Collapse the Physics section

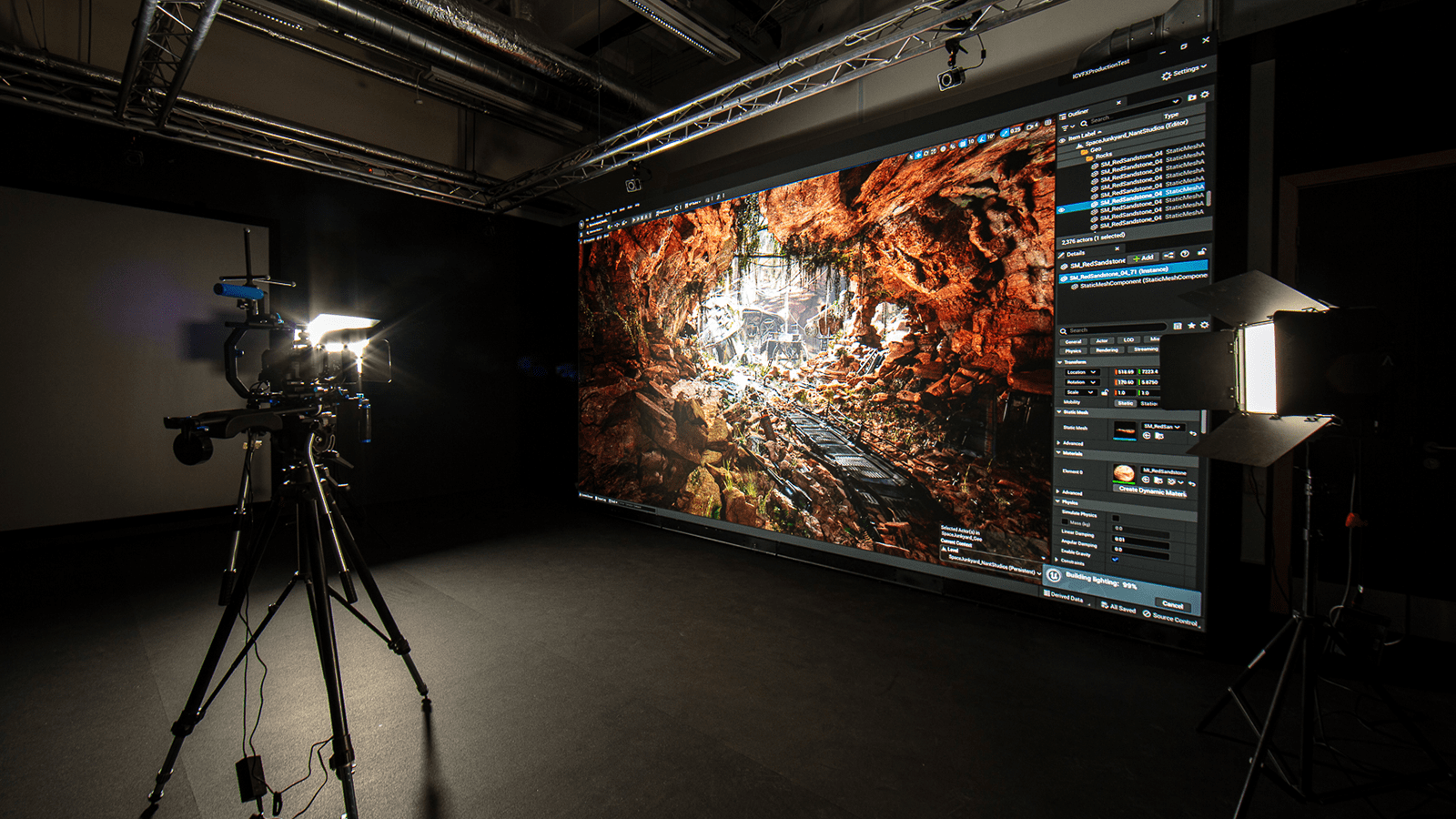click(x=1057, y=501)
